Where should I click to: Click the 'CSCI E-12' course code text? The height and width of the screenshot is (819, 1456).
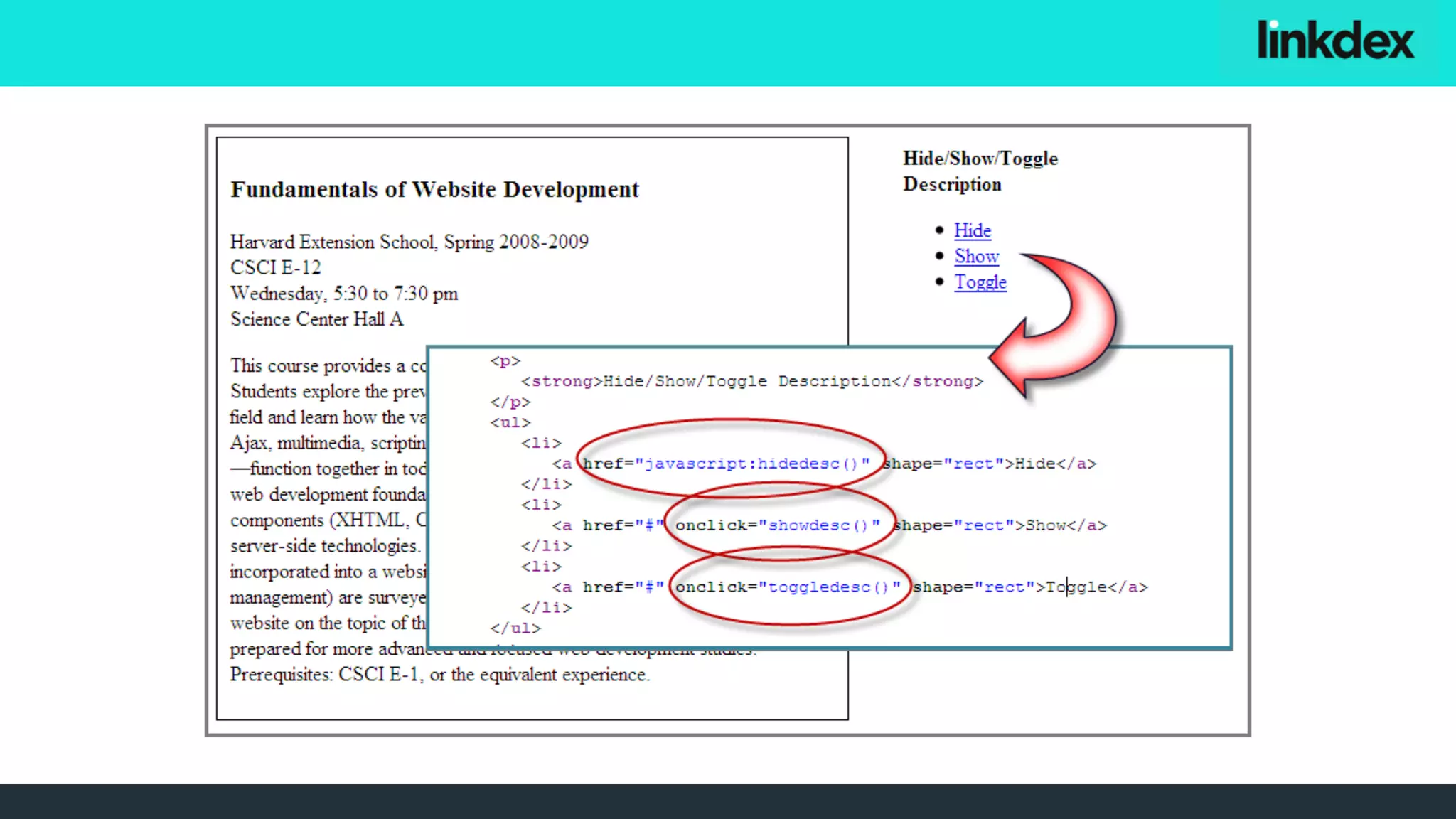pos(275,268)
